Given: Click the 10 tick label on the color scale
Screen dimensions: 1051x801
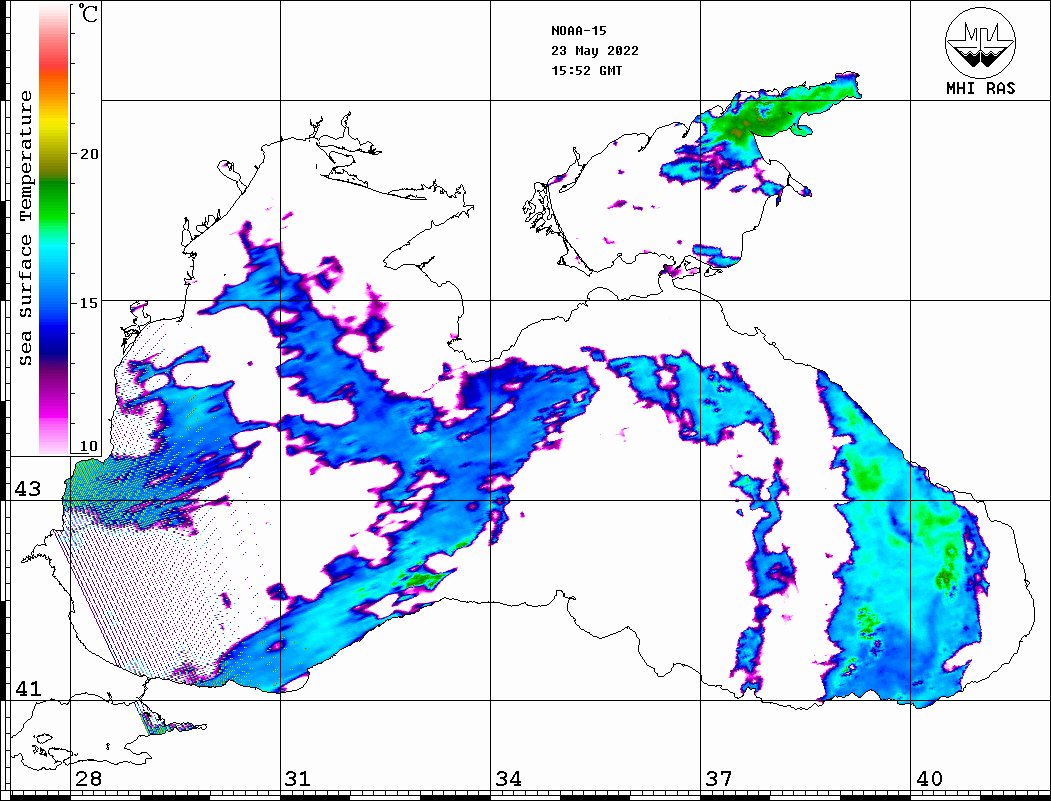Looking at the screenshot, I should 88,446.
